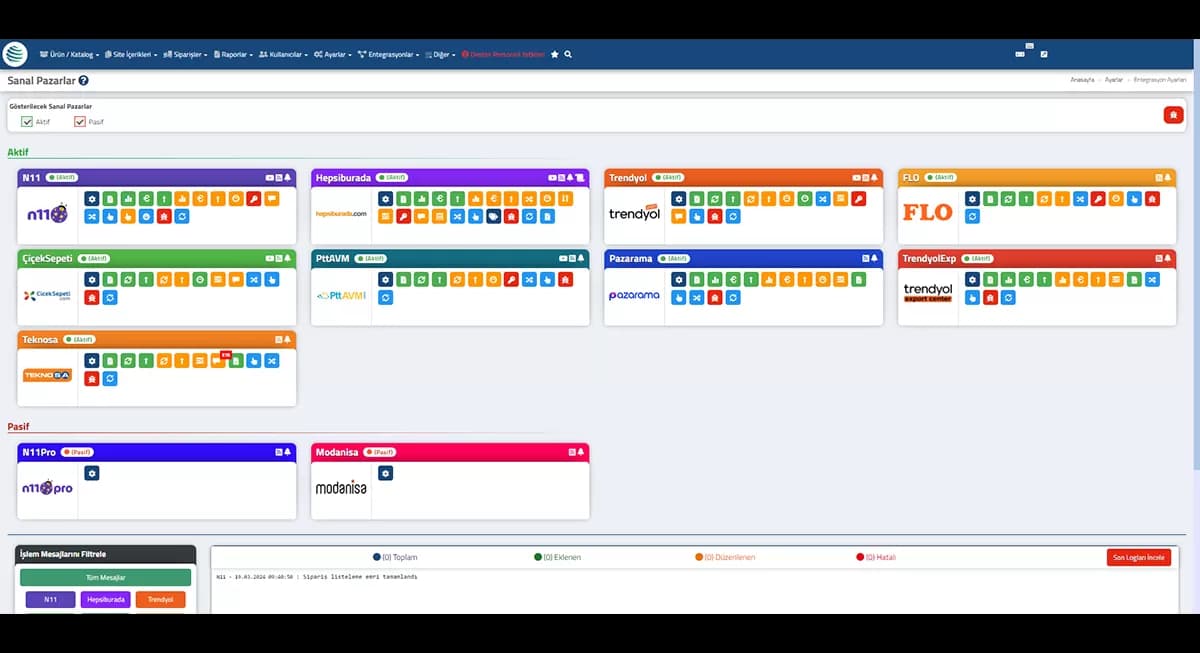Toggle the Pasif checkbox
The image size is (1200, 653).
point(80,122)
